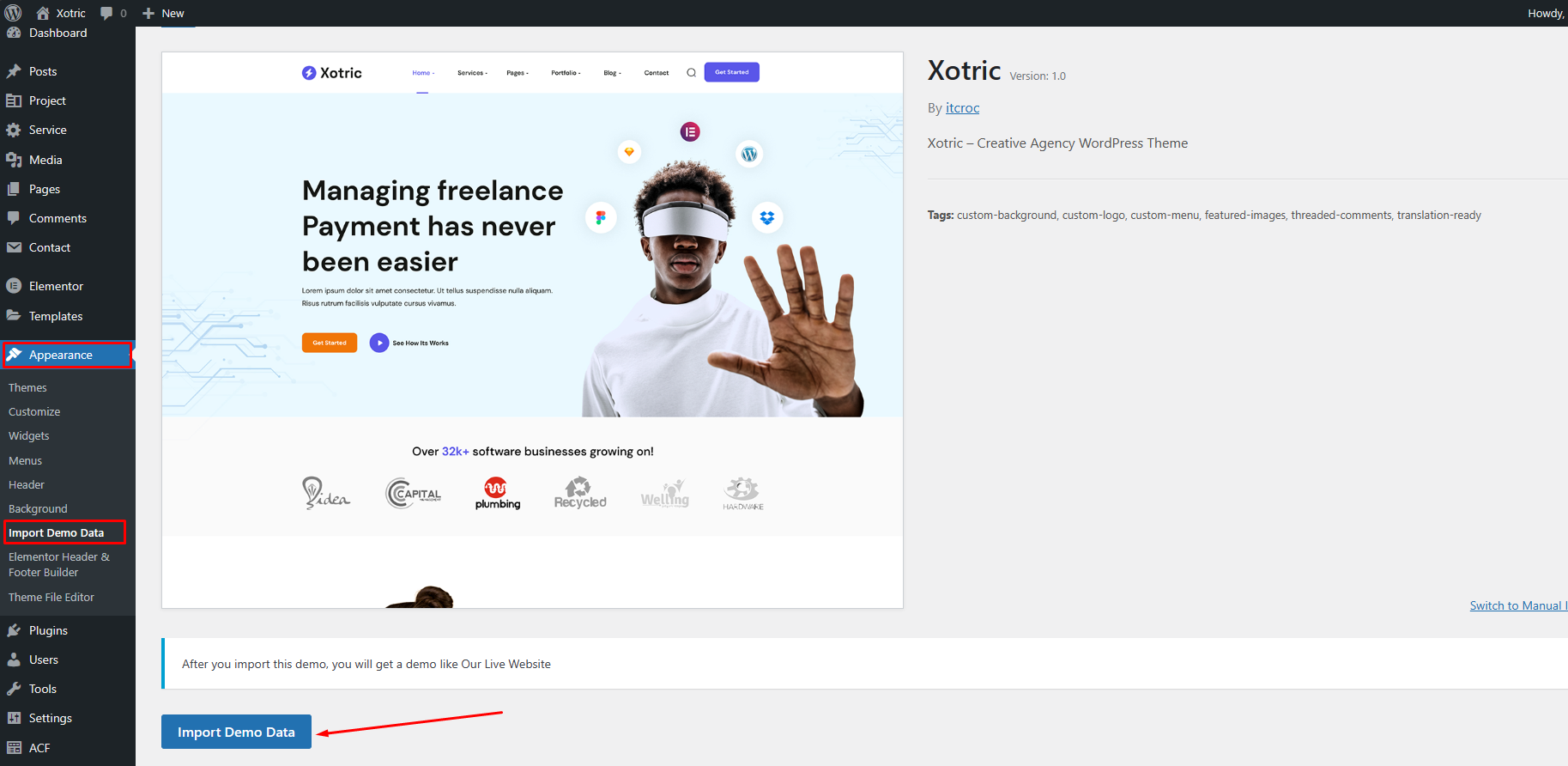Click the Elementor logo icon in sidebar
Screen dimensions: 1568x766
(x=14, y=286)
